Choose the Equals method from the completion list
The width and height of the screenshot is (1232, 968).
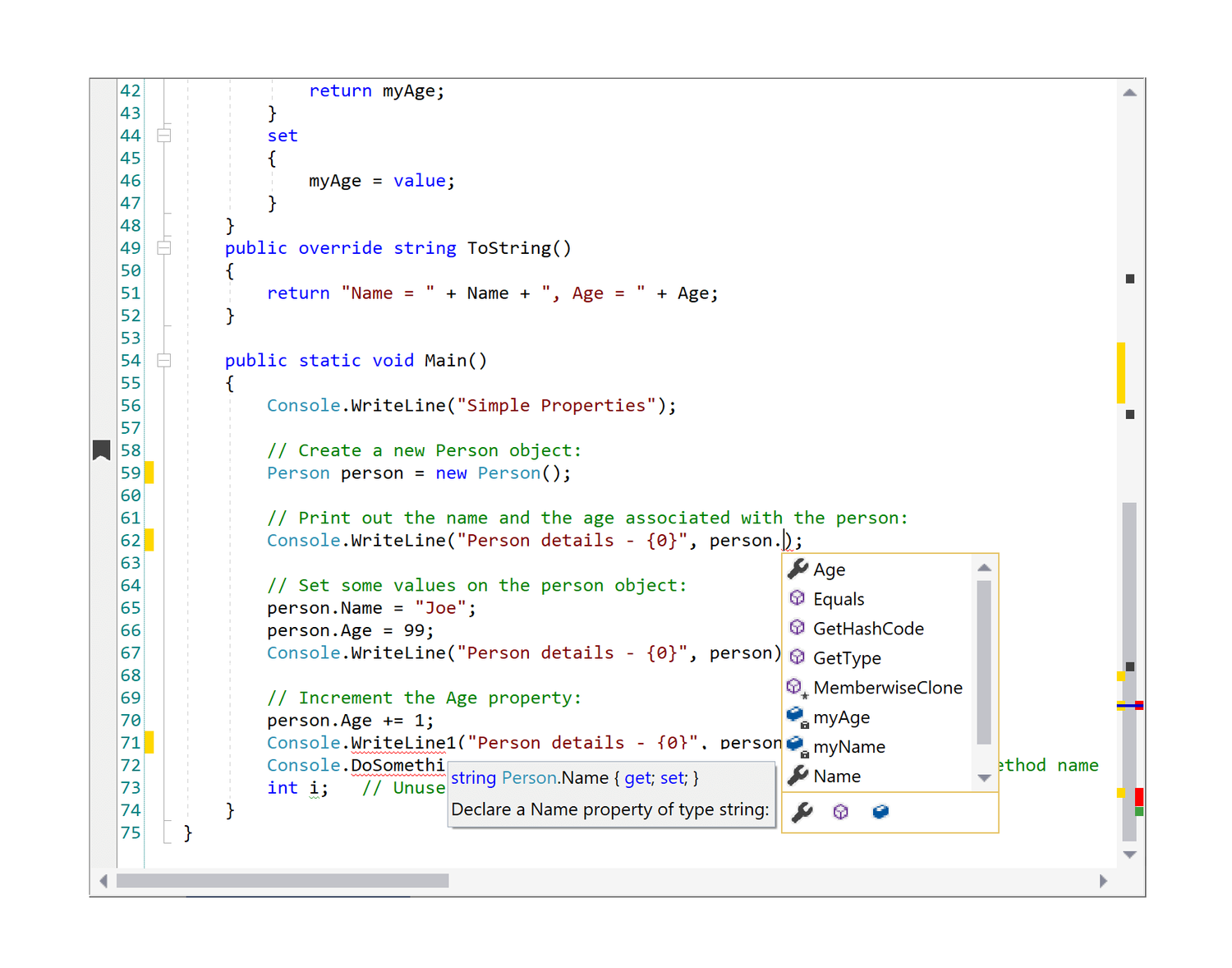pyautogui.click(x=838, y=598)
